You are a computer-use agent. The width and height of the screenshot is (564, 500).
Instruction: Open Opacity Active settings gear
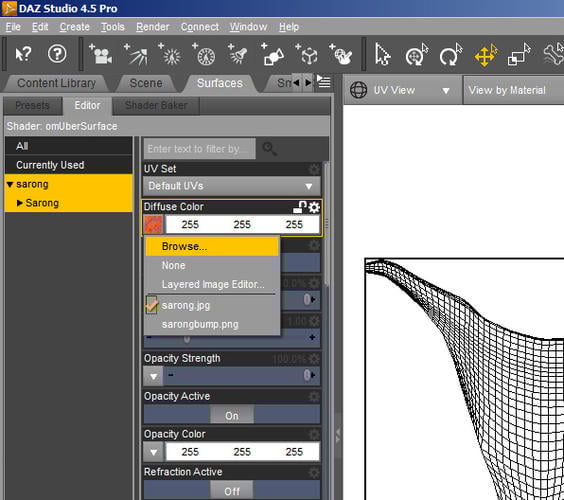[314, 396]
